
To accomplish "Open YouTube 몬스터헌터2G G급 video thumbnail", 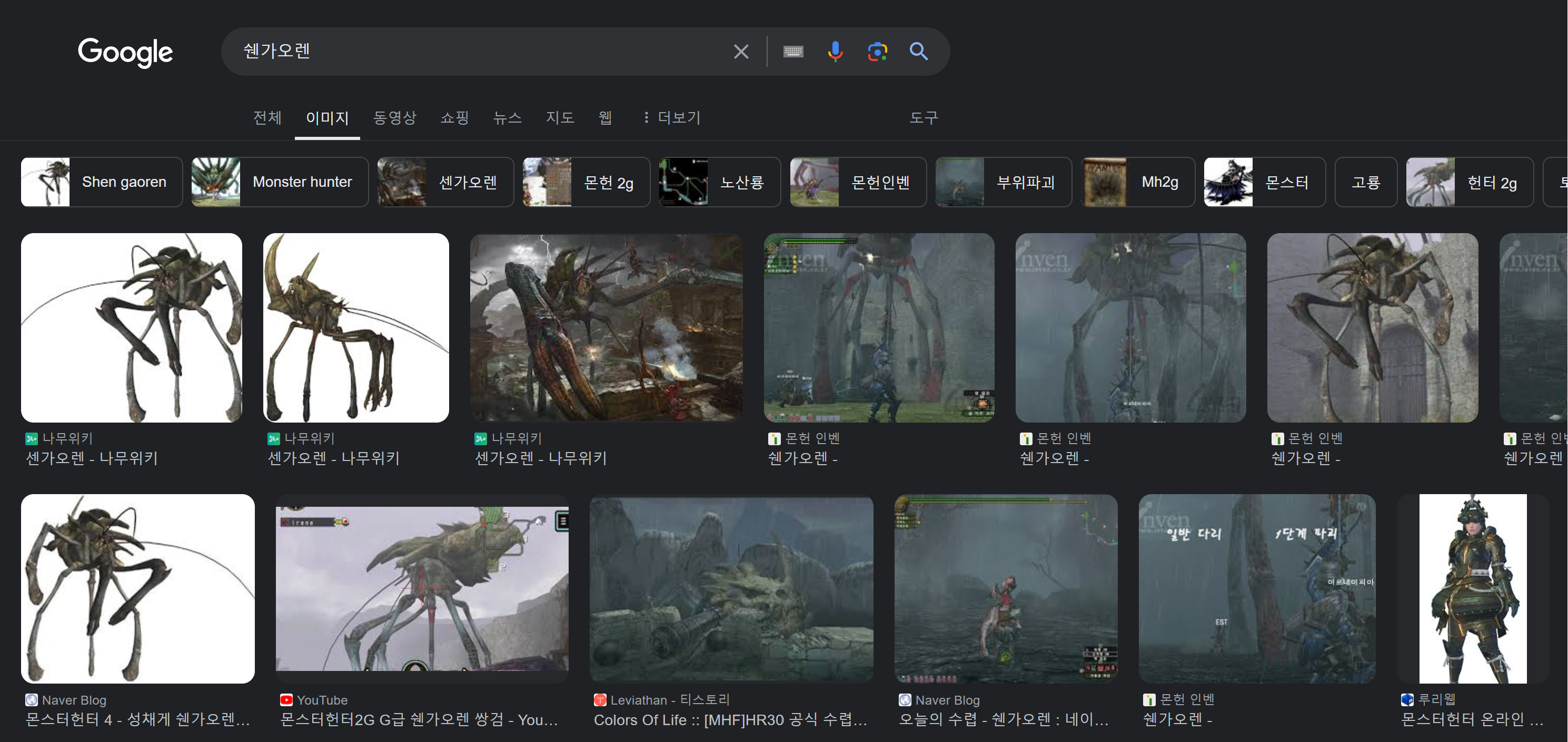I will click(422, 588).
